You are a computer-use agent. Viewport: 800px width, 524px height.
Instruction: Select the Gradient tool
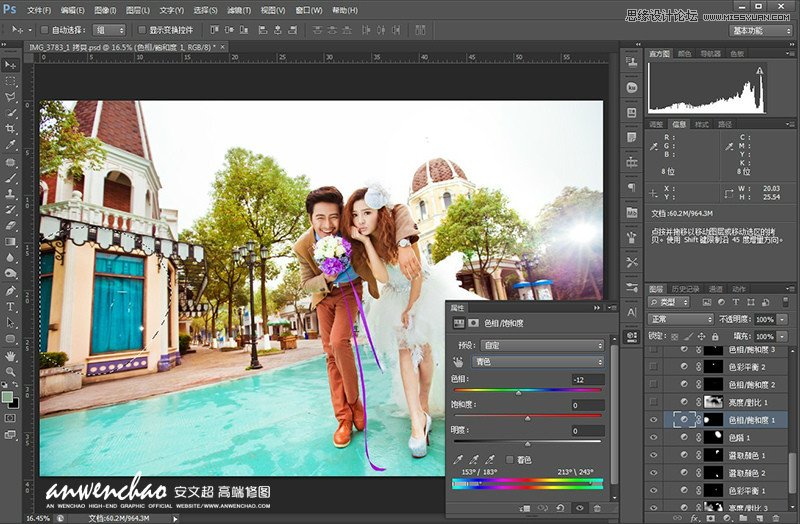(10, 242)
